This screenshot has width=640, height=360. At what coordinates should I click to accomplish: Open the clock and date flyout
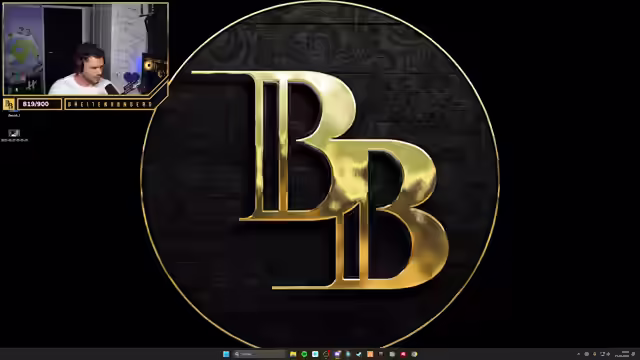coord(622,354)
